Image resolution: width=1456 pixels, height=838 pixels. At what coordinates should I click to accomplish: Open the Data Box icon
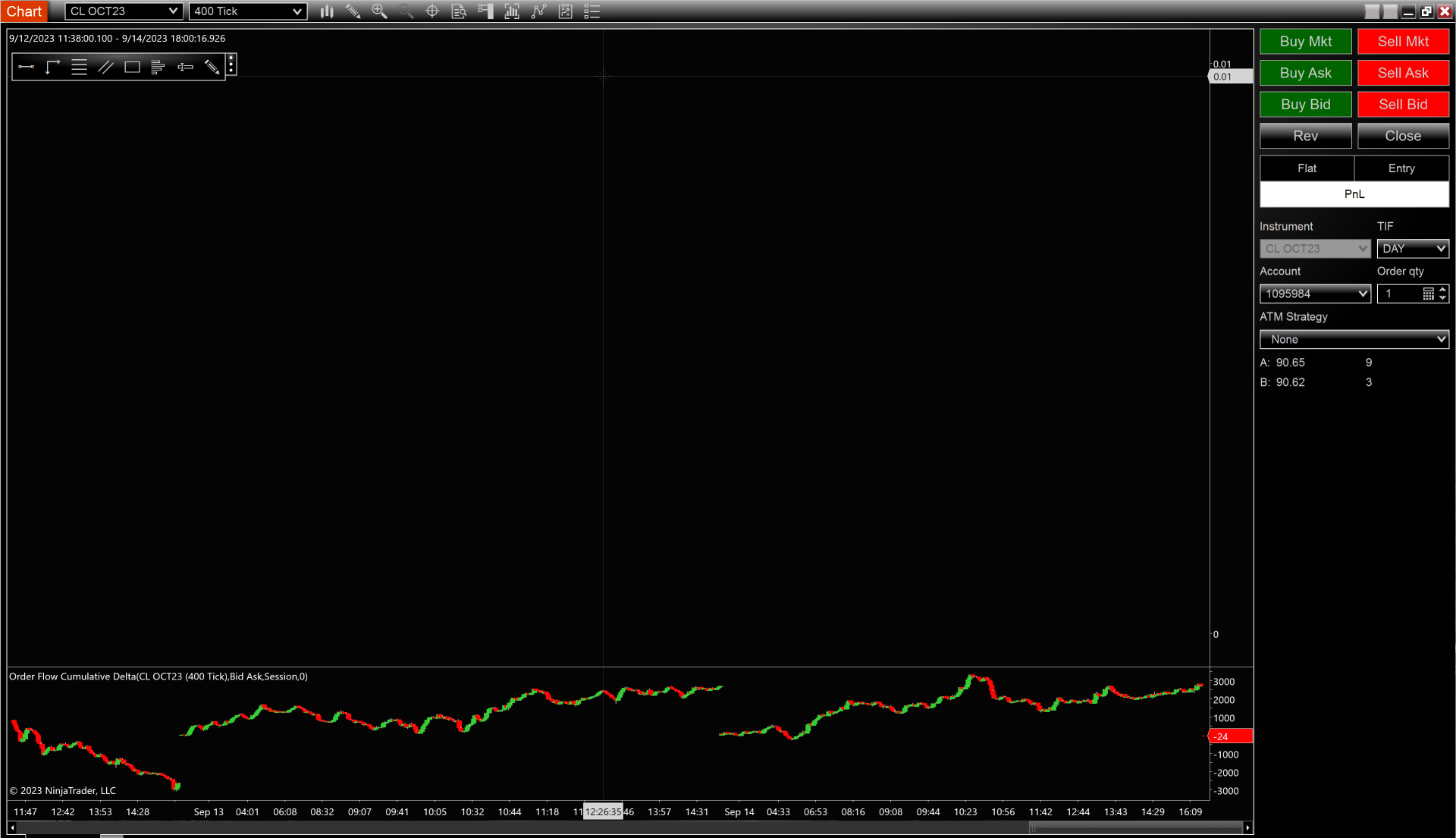point(459,11)
